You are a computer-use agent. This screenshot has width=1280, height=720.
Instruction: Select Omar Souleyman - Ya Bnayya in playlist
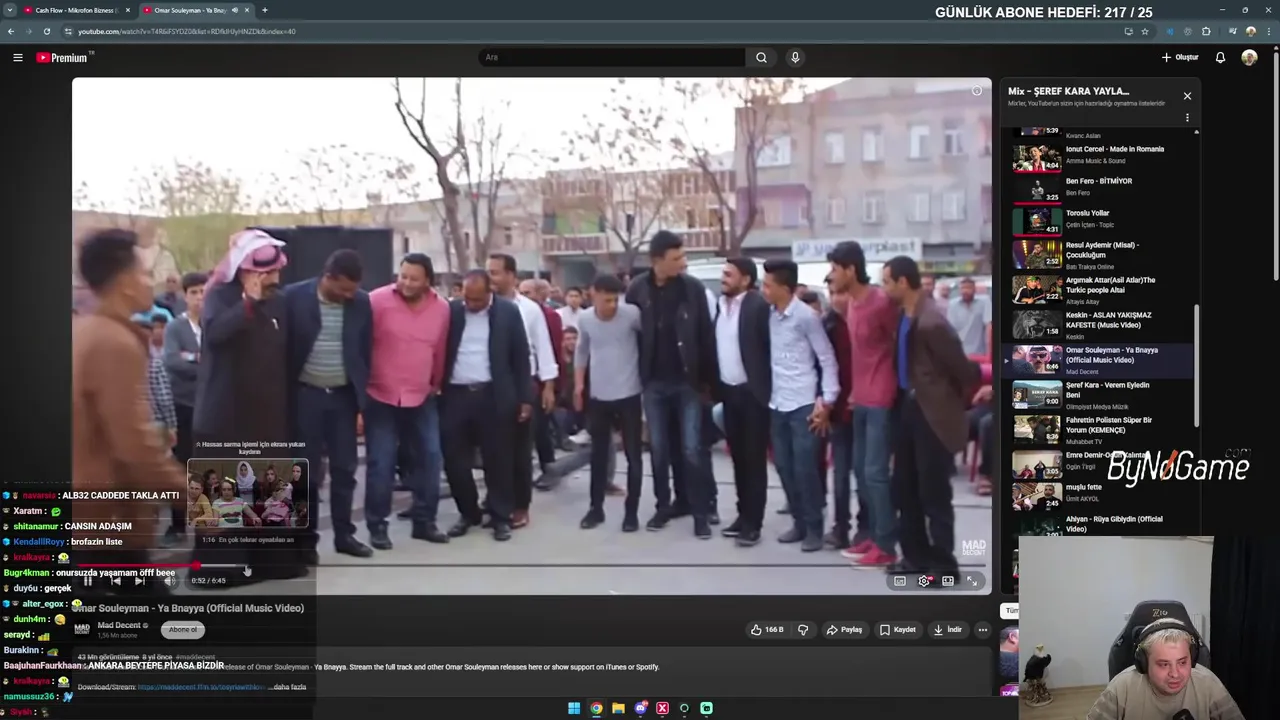click(1099, 360)
